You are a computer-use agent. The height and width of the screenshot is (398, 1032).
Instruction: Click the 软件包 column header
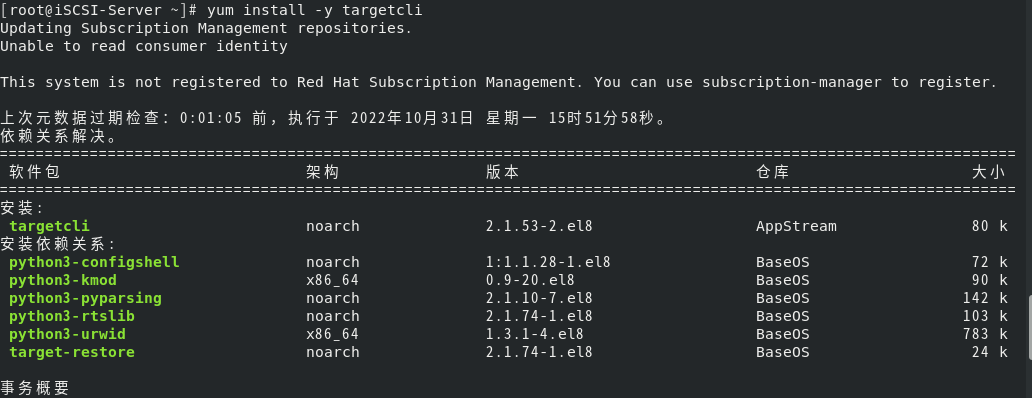click(x=34, y=172)
